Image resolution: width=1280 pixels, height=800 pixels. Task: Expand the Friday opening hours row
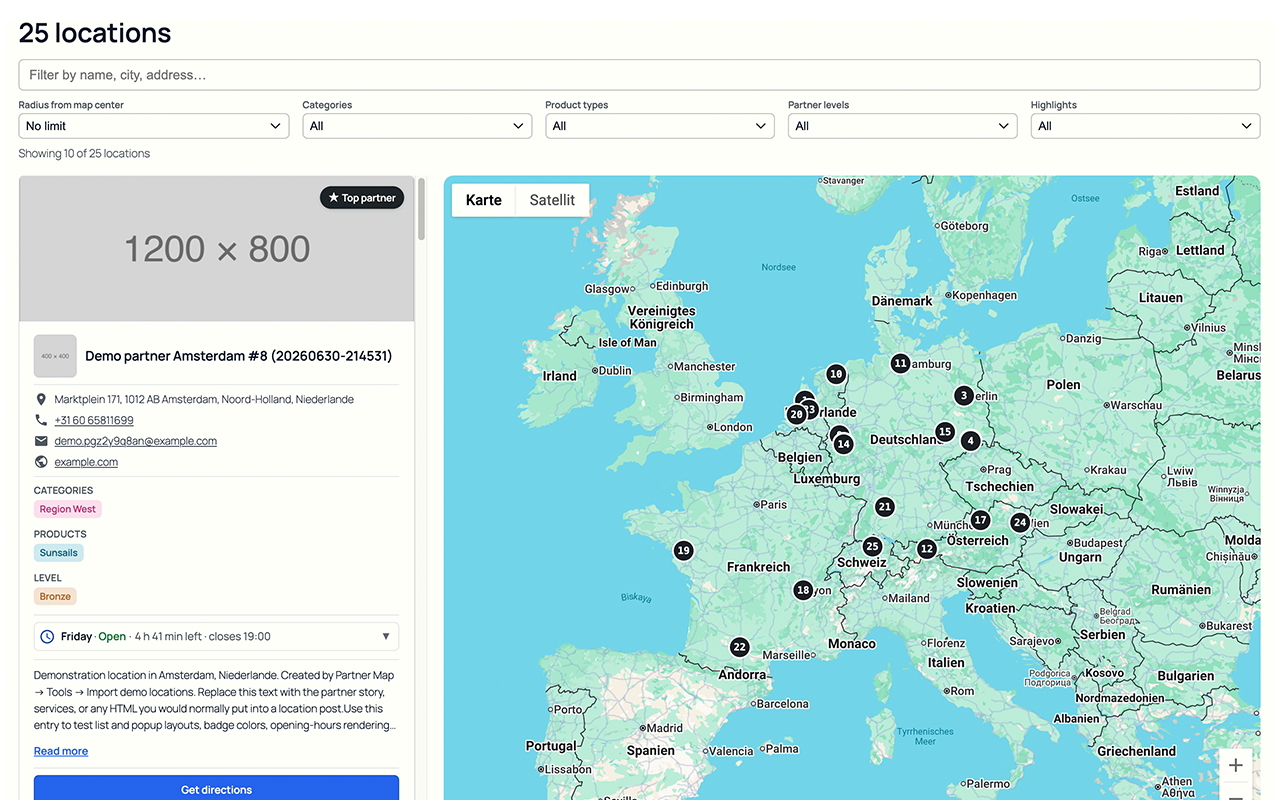pyautogui.click(x=216, y=636)
